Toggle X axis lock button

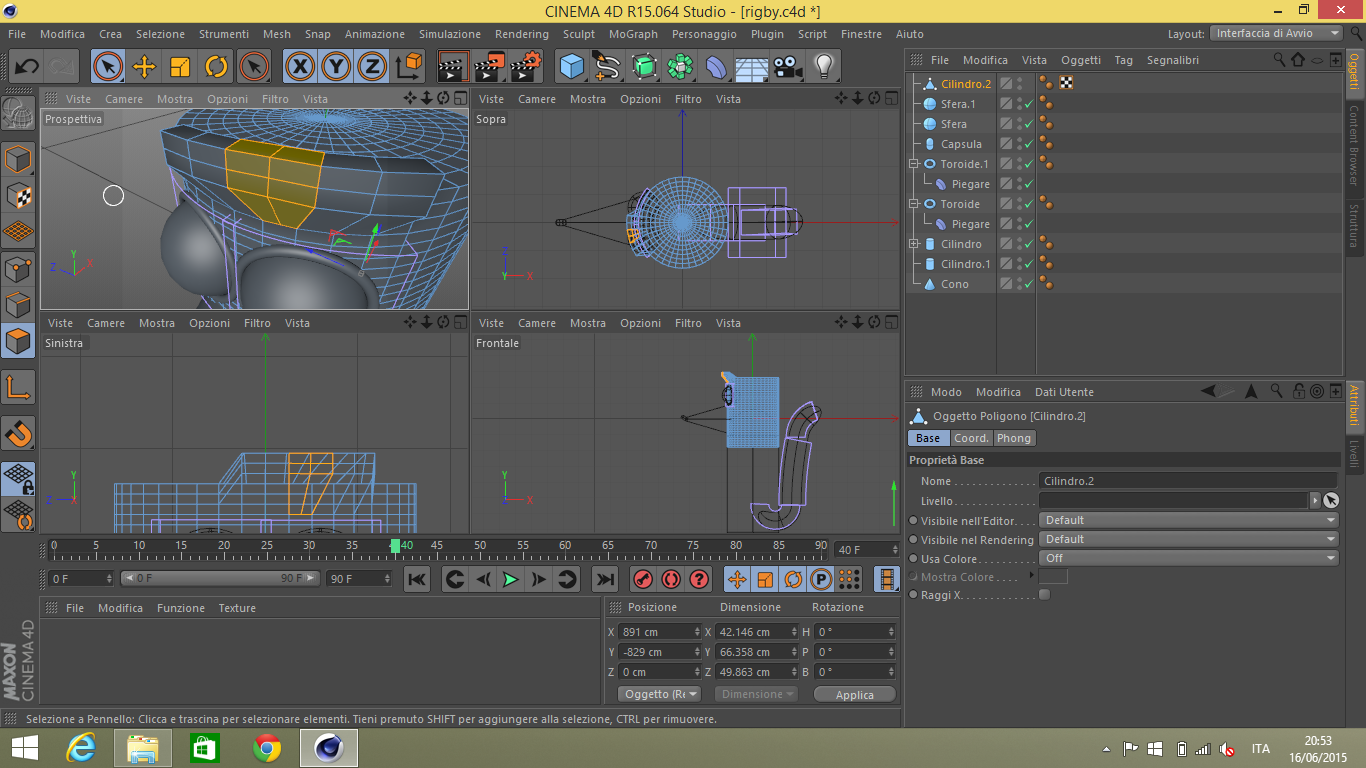point(299,67)
